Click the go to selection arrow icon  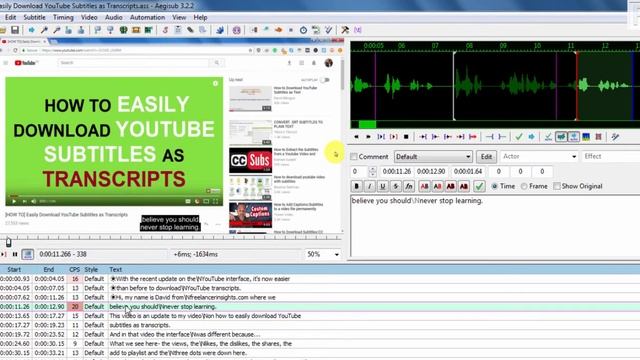click(531, 137)
